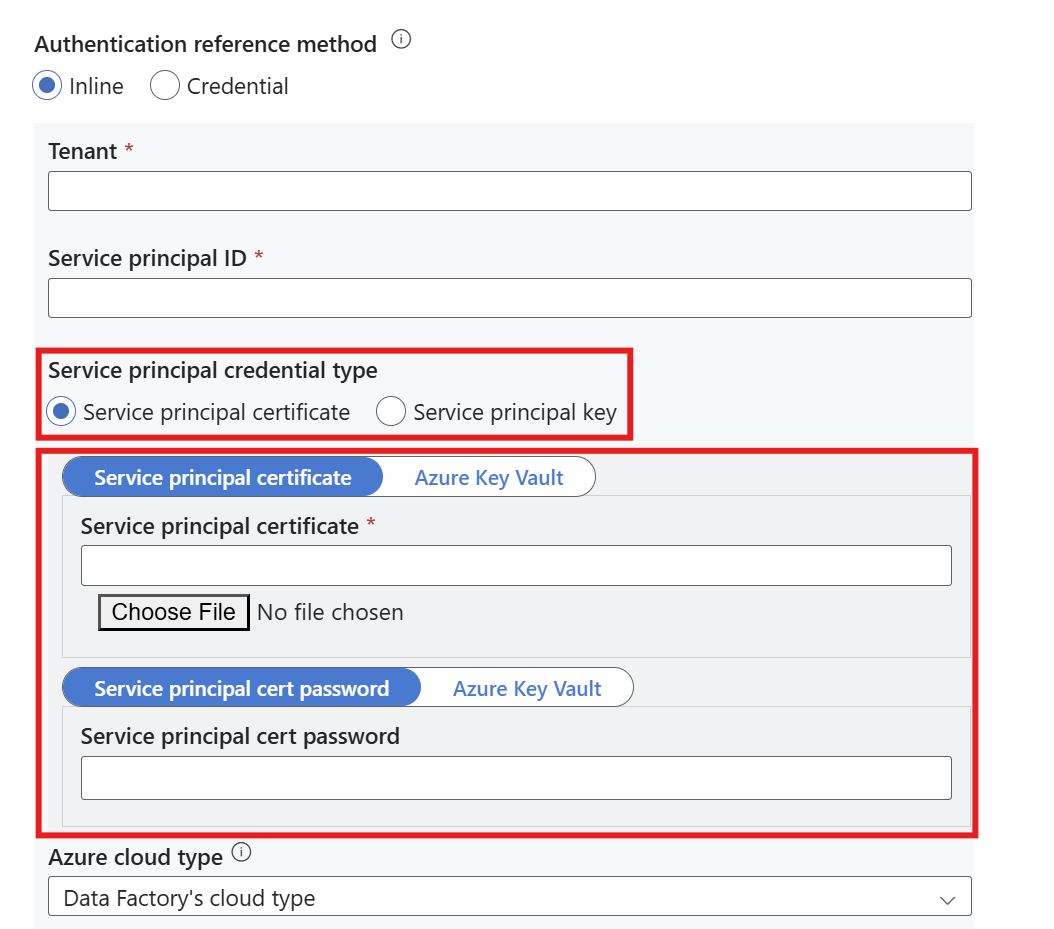Open the Azure cloud type dropdown
Viewport: 1054px width, 929px height.
pos(509,897)
